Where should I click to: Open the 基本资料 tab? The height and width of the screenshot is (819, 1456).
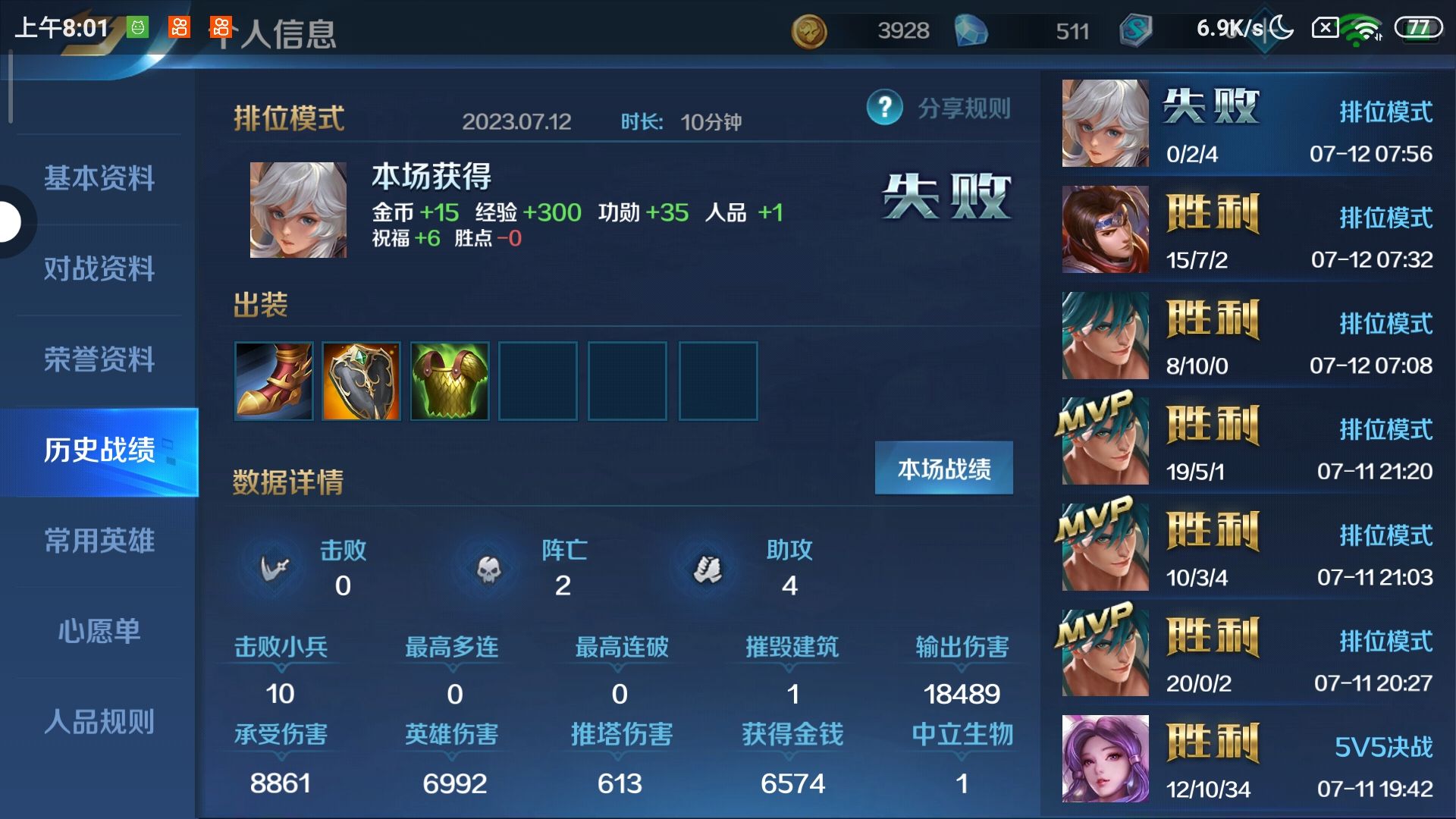point(99,179)
